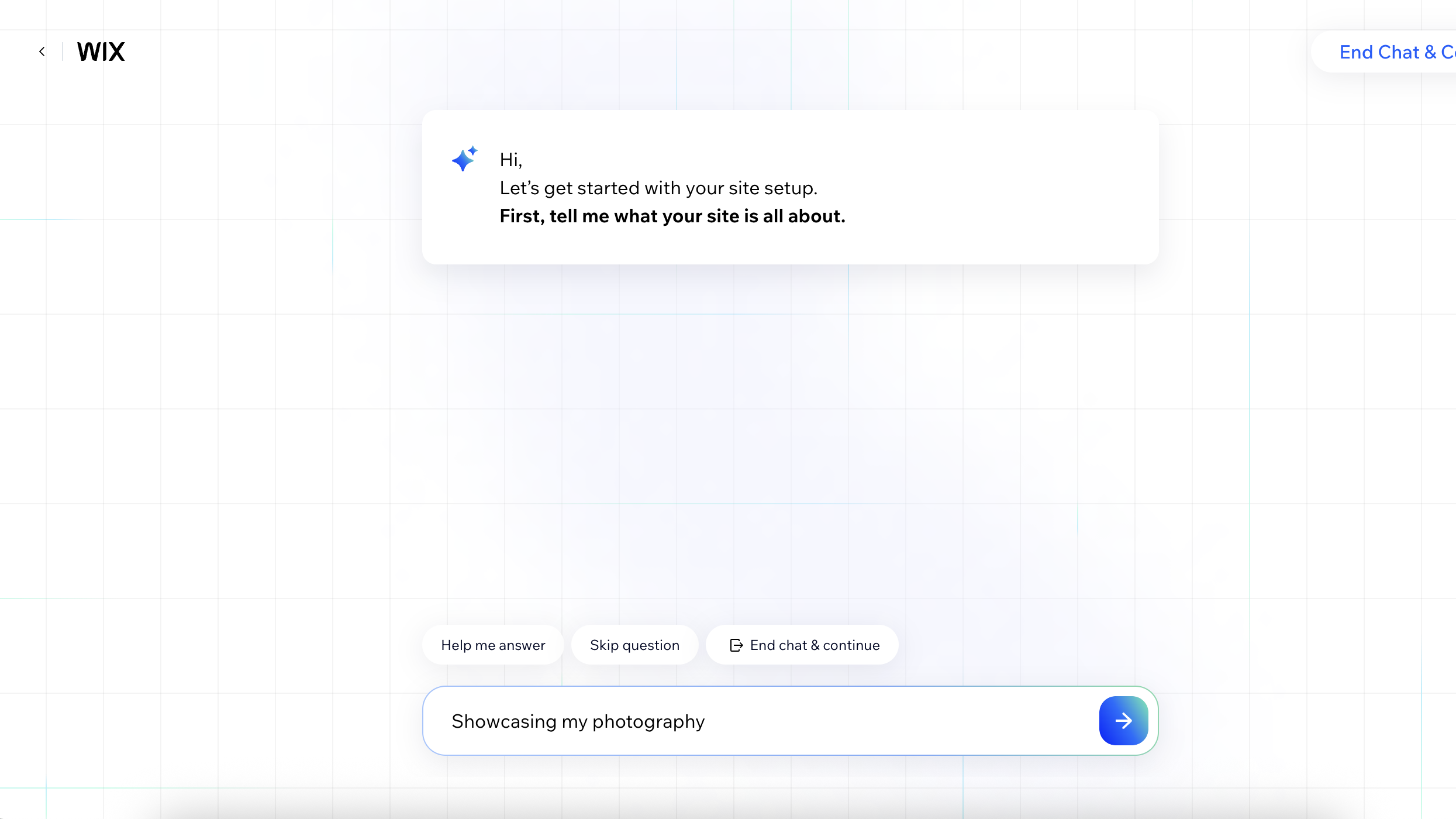Click the text 'Showcasing my photography' in the input
The width and height of the screenshot is (1456, 819).
(578, 721)
